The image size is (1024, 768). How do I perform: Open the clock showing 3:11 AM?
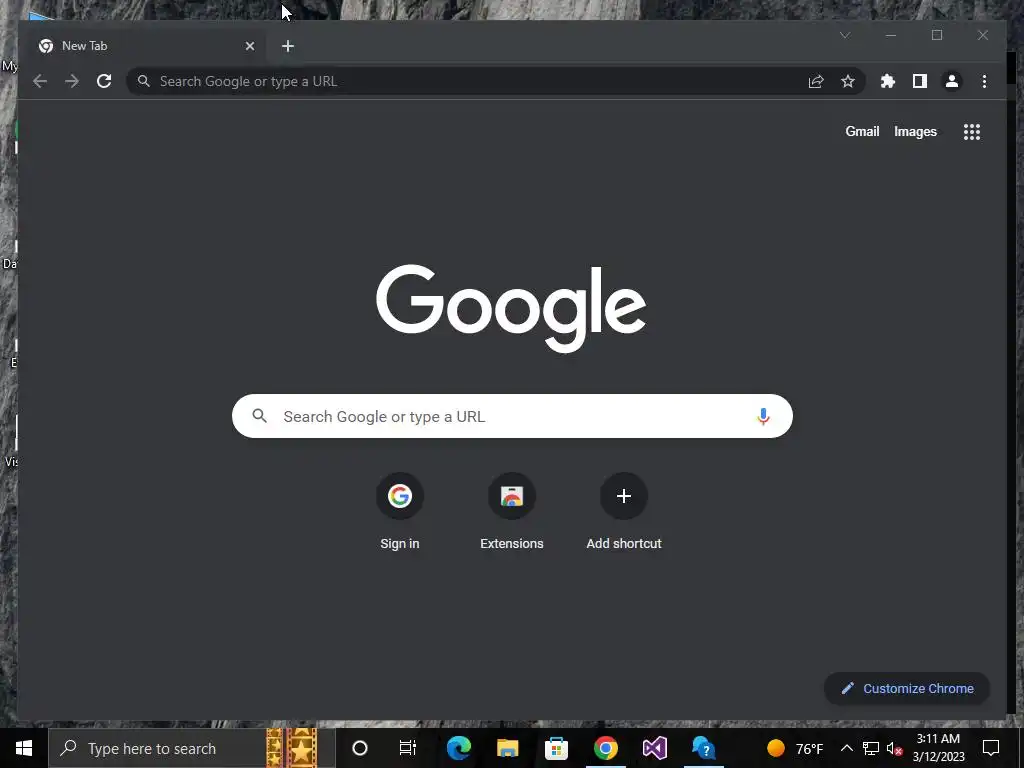(938, 748)
